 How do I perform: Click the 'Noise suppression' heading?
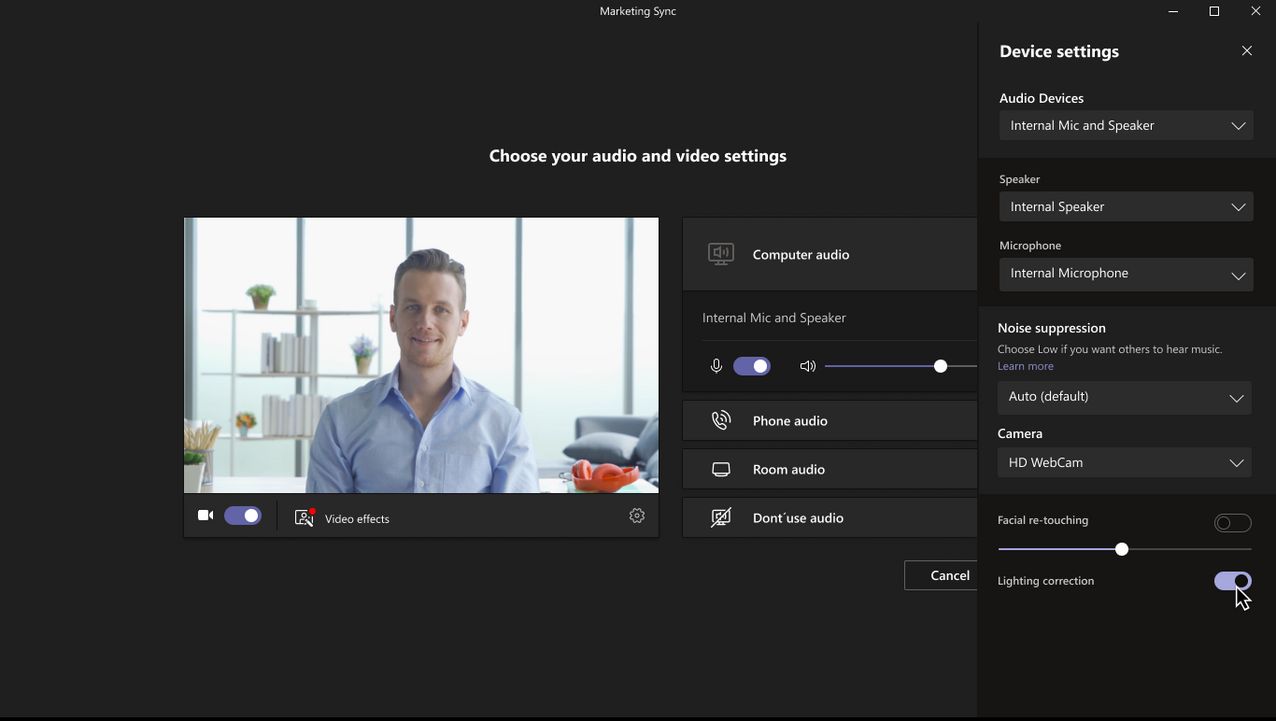[x=1051, y=328]
